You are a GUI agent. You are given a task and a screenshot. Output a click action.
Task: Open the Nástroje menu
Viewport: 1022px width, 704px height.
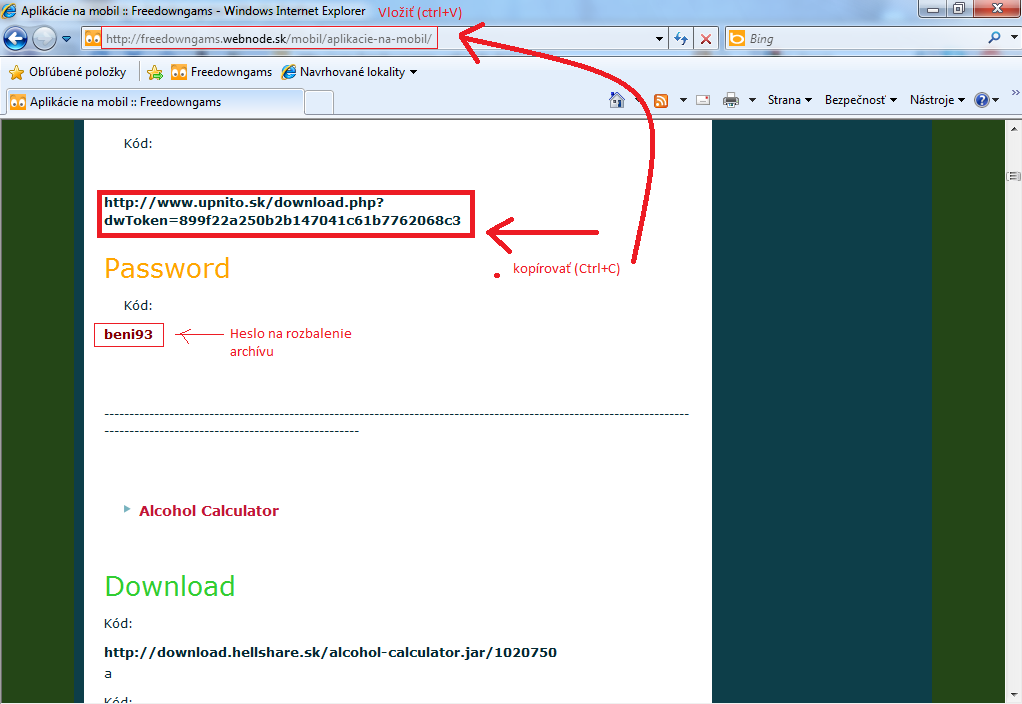(x=936, y=100)
